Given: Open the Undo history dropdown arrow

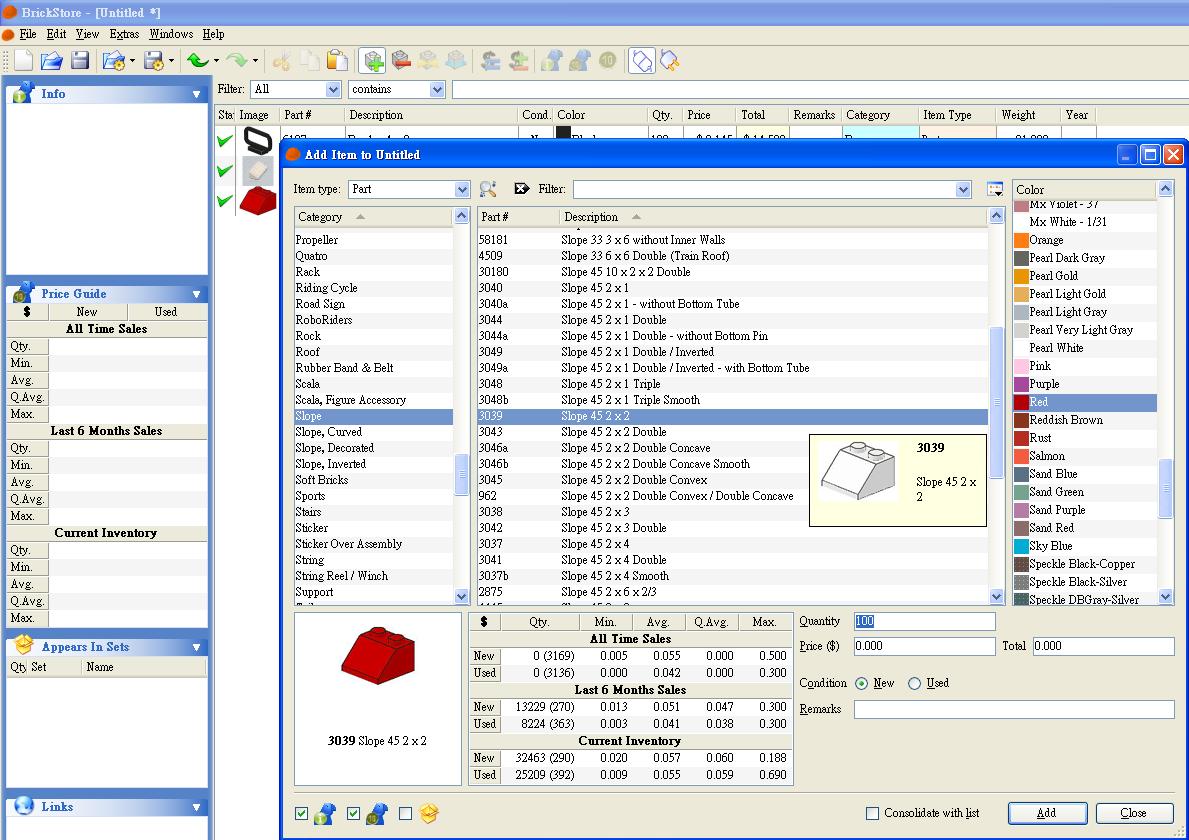Looking at the screenshot, I should click(x=216, y=61).
